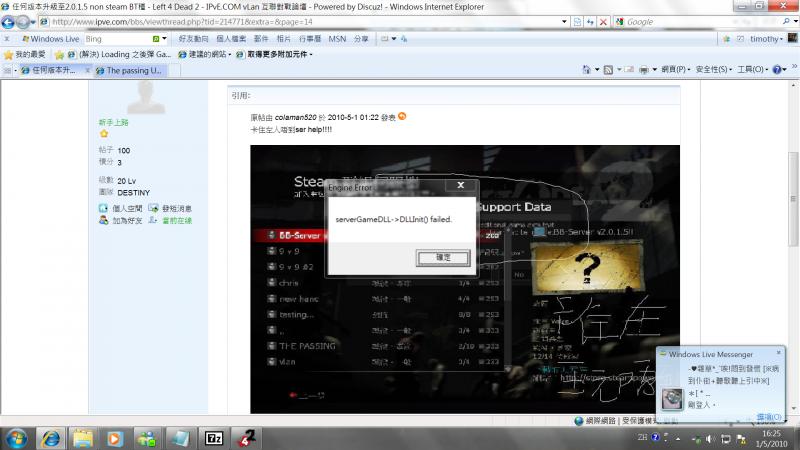
Task: Open the Windows Start button
Action: tap(16, 438)
